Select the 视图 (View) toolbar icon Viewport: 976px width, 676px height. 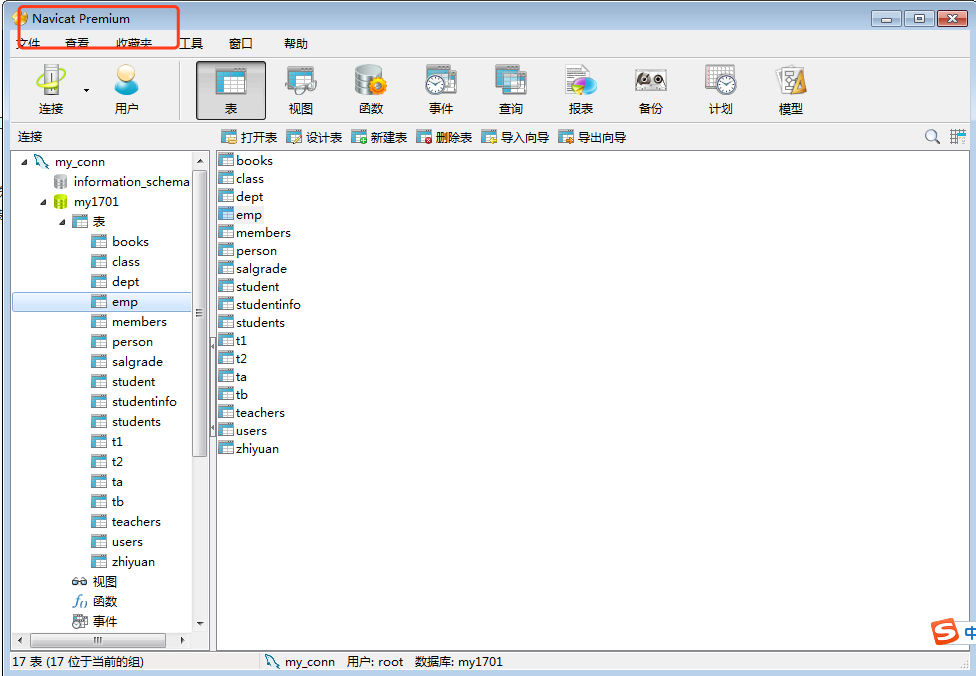(x=301, y=90)
